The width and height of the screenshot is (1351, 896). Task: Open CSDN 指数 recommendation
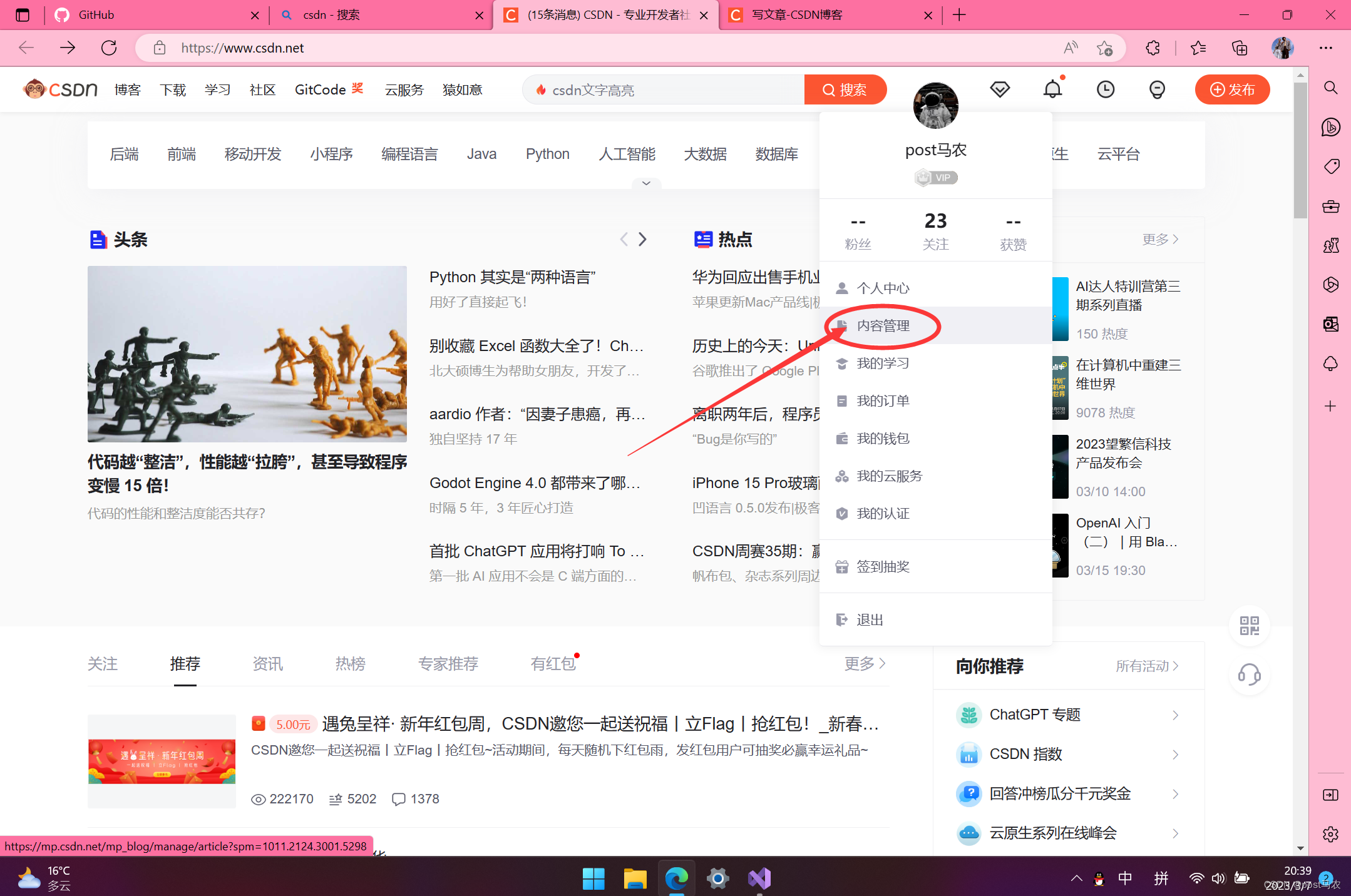[1068, 754]
